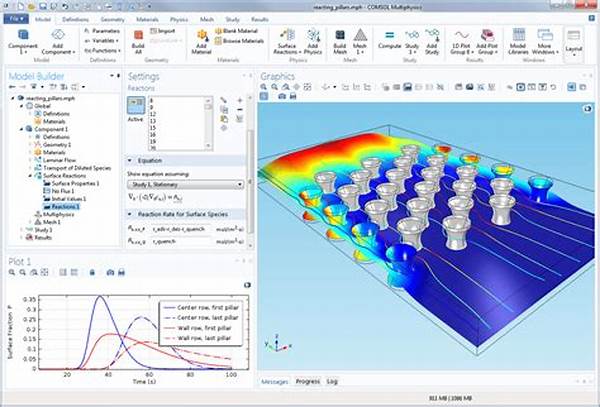Switch to the Progress tab
Viewport: 600px width, 407px height.
[x=308, y=382]
